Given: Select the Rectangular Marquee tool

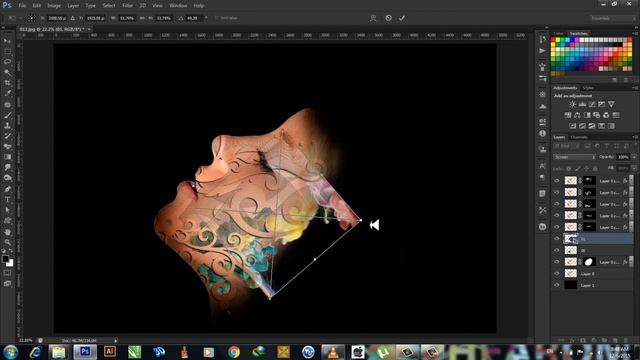Looking at the screenshot, I should (x=7, y=51).
